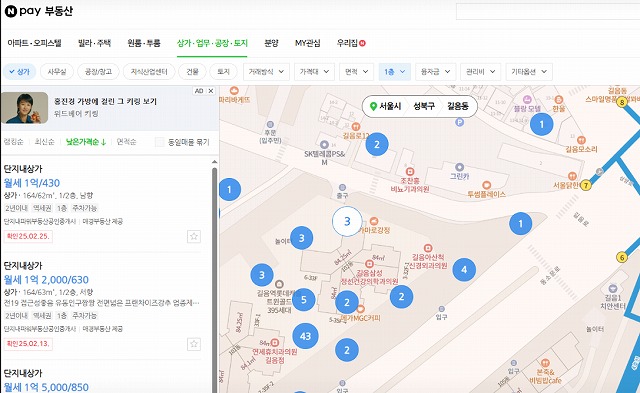
Task: Open the 분양 tab
Action: pyautogui.click(x=271, y=43)
